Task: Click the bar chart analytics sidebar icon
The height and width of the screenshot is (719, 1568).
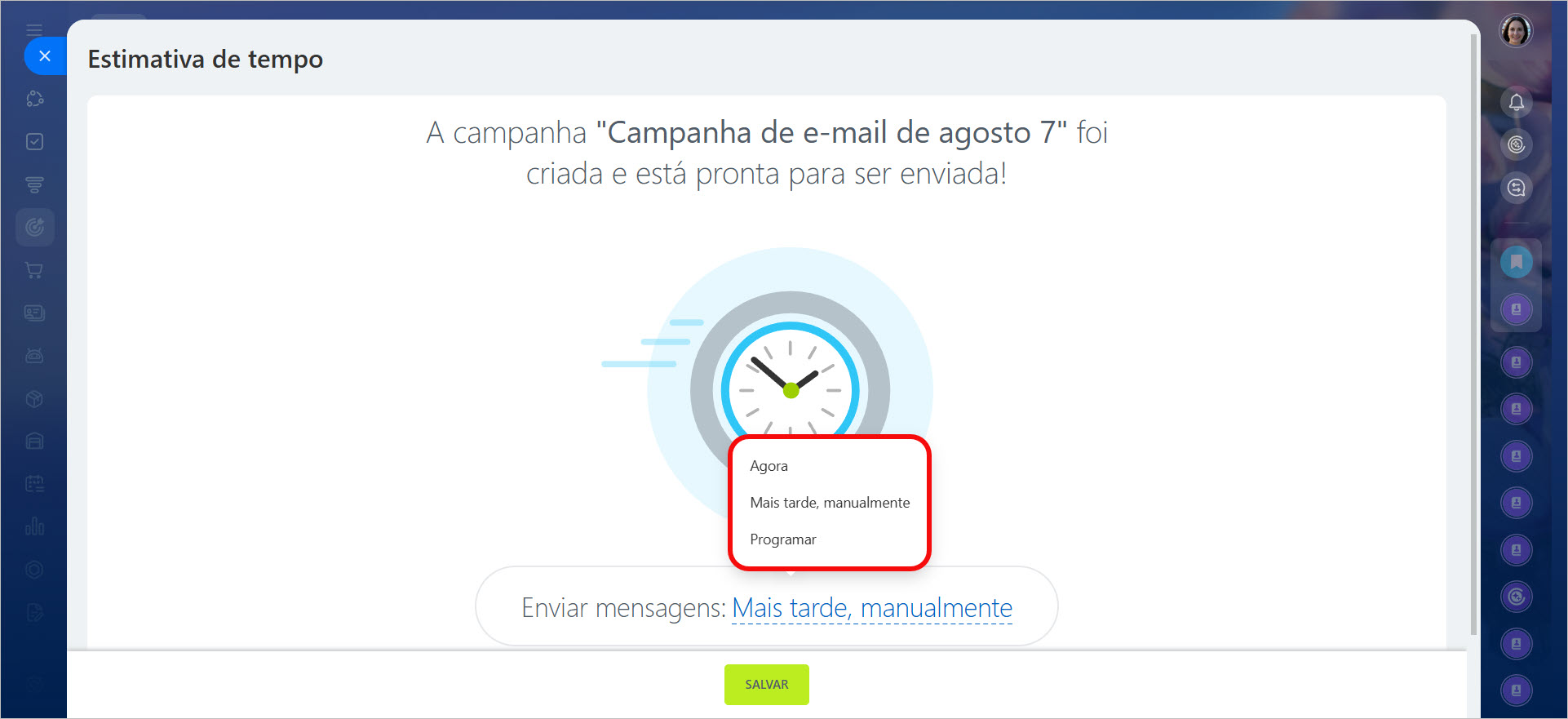Action: click(34, 526)
